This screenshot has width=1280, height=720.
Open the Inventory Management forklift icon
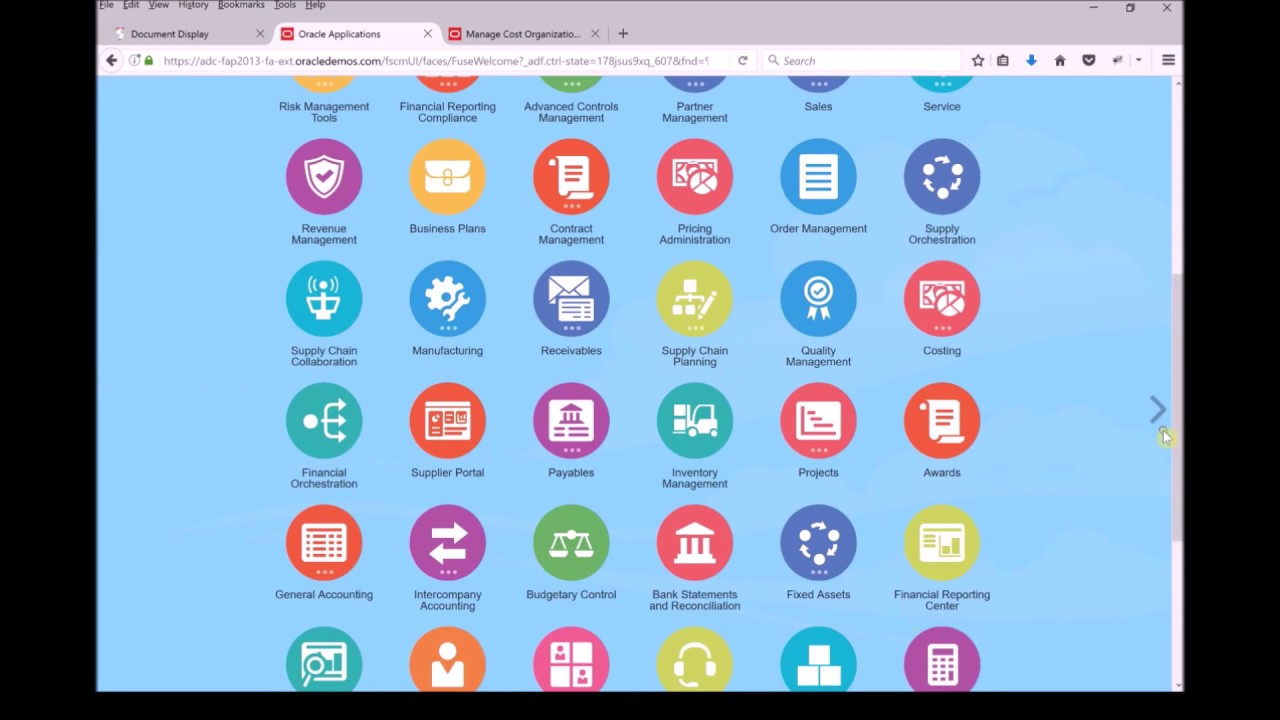pos(695,420)
